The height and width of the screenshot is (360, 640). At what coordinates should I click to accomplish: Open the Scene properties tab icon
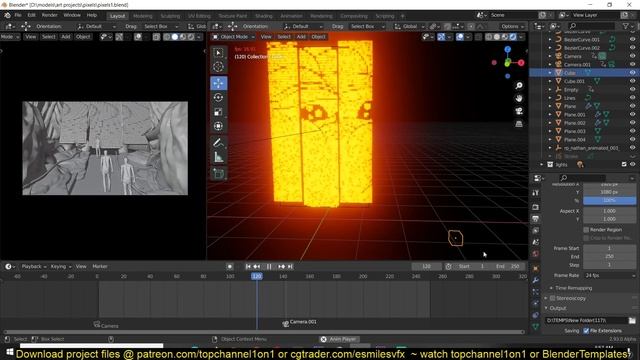point(536,242)
